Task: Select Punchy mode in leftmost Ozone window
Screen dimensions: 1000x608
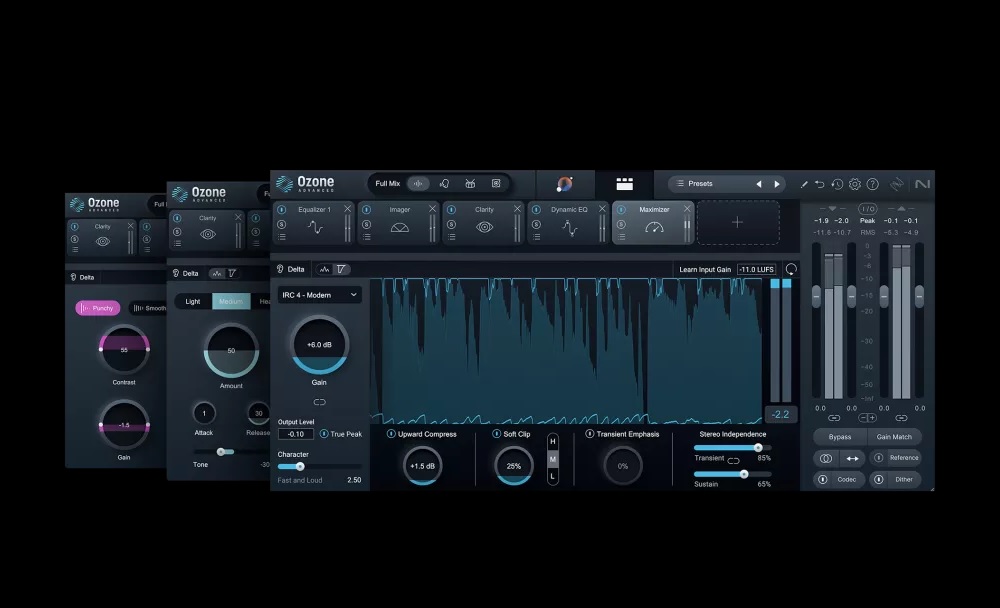Action: [x=98, y=308]
